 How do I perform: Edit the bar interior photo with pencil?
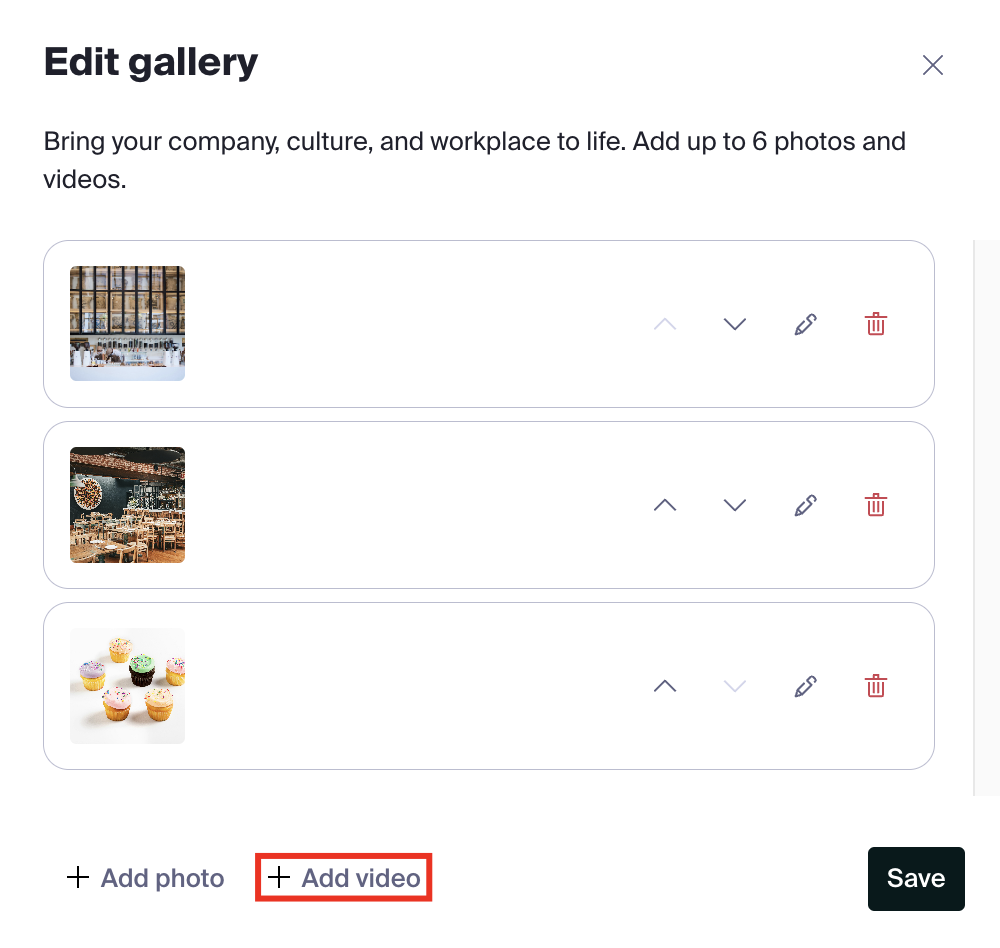[805, 324]
